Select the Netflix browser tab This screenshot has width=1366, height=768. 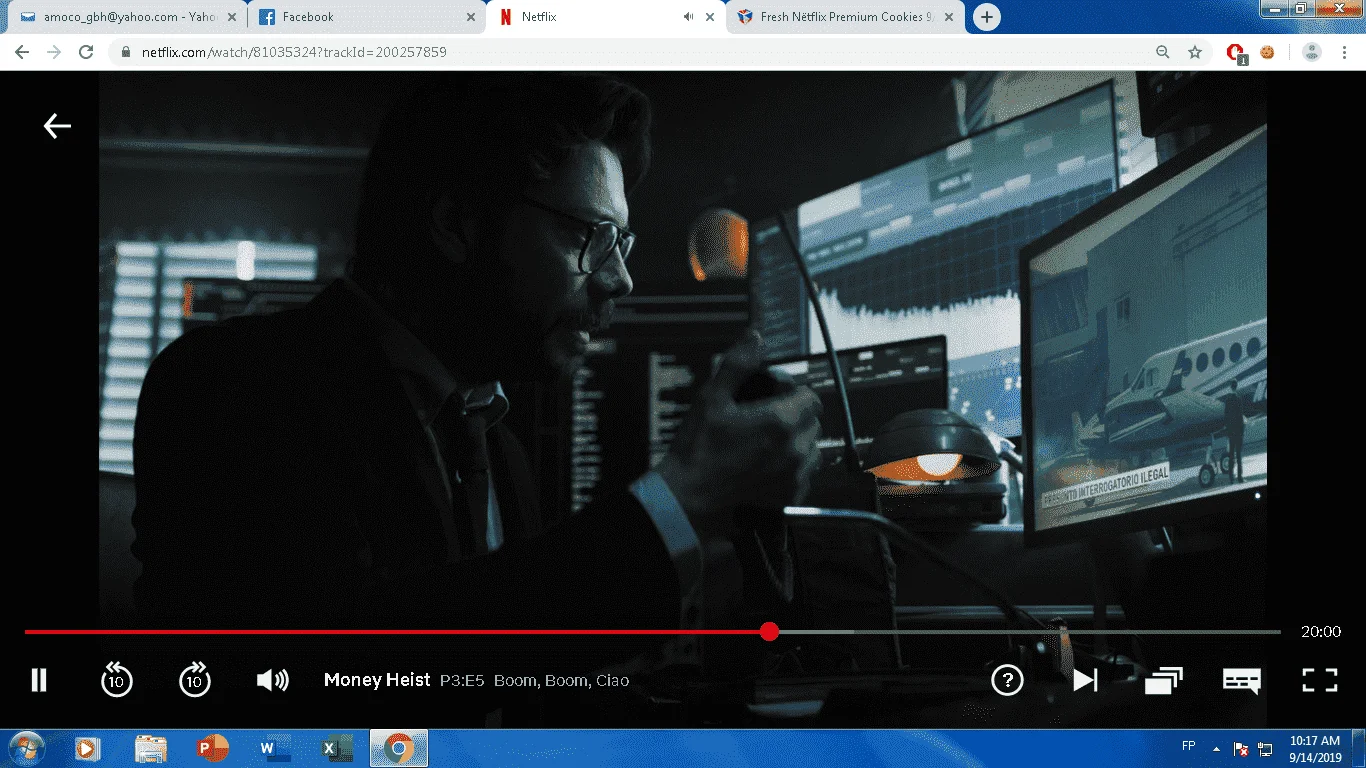point(606,17)
